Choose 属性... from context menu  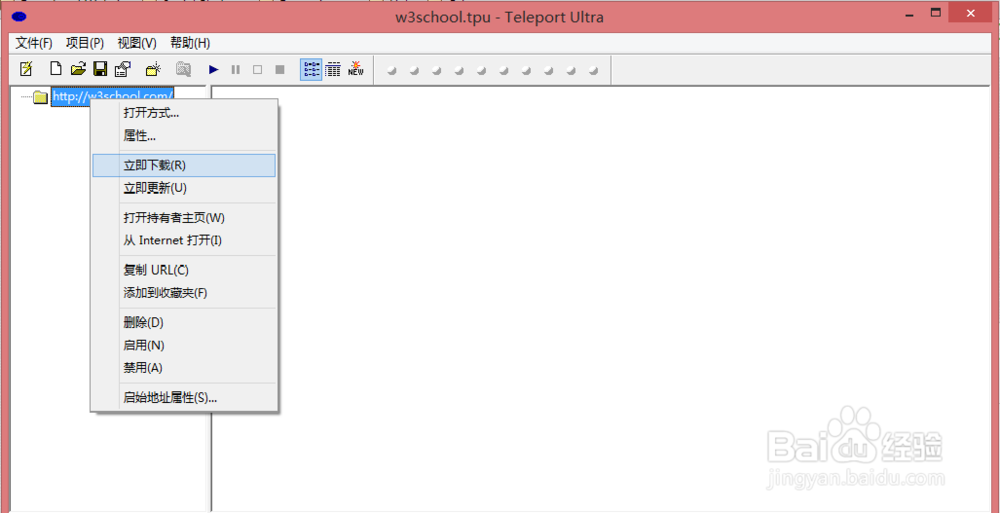coord(184,136)
